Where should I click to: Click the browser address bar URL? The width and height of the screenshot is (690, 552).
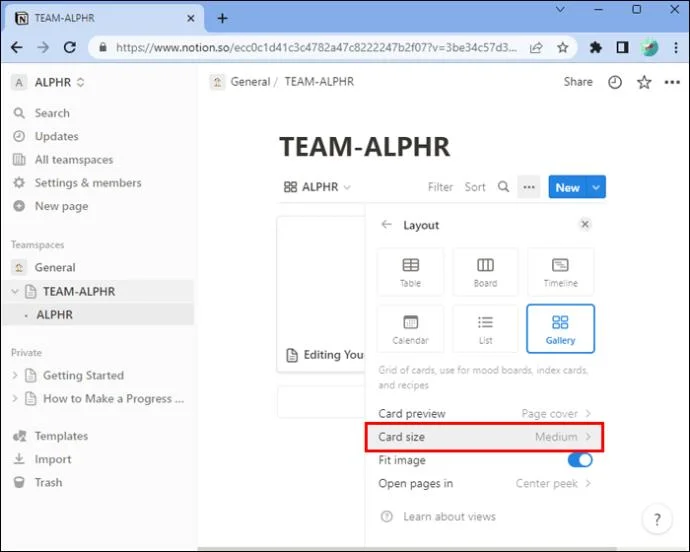pyautogui.click(x=316, y=47)
